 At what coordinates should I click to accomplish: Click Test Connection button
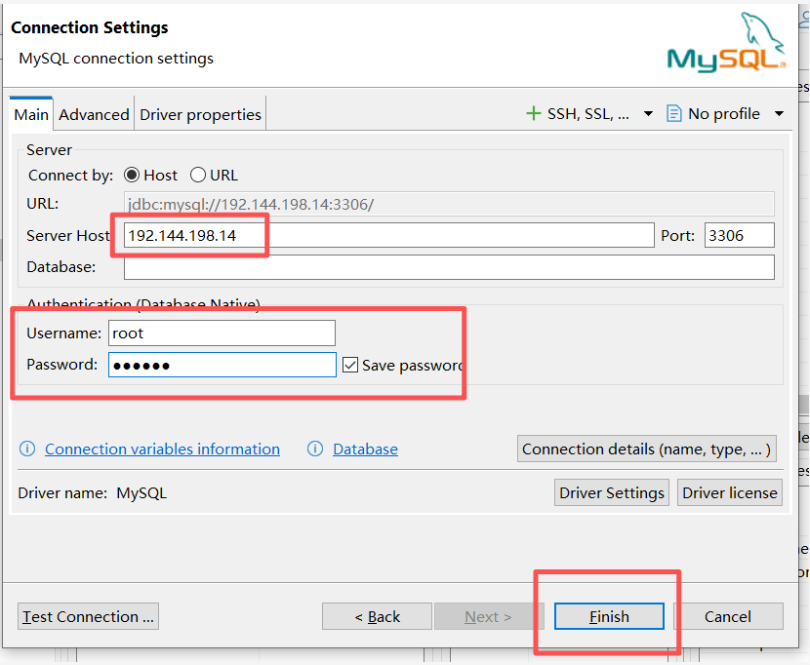pyautogui.click(x=88, y=616)
